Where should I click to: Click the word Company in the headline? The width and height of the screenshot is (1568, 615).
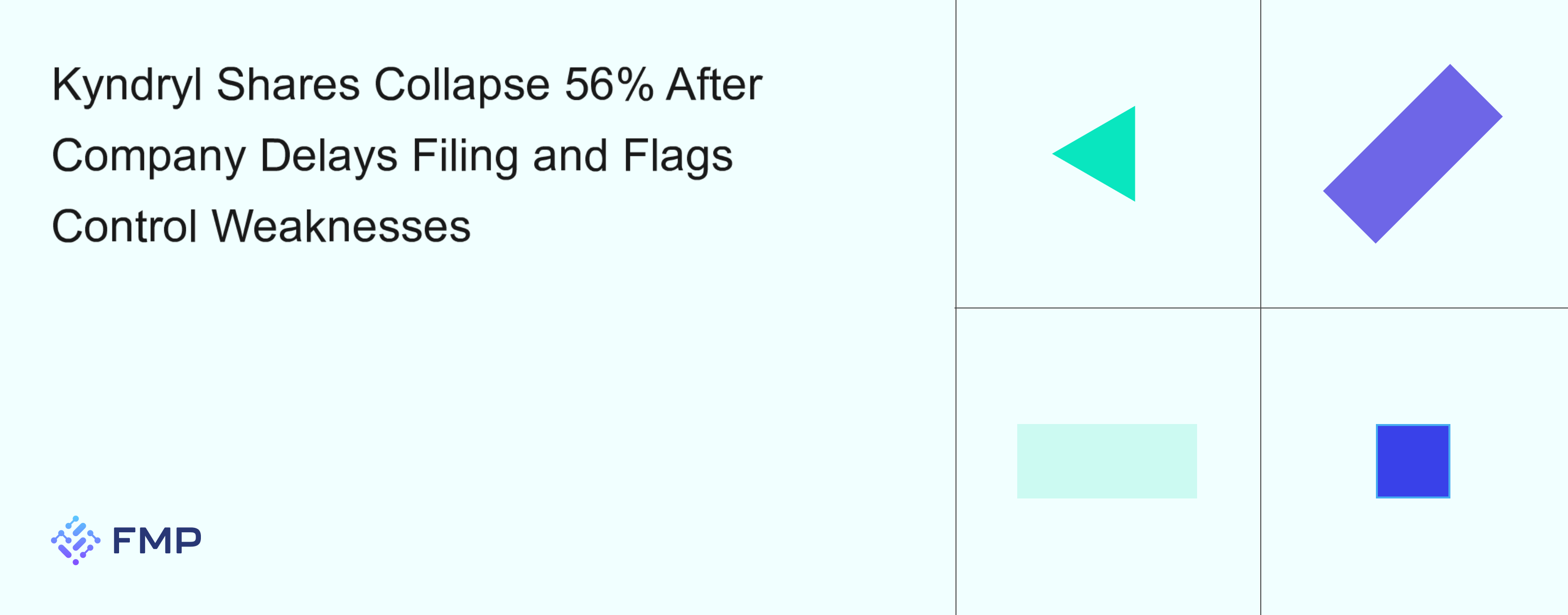coord(148,156)
